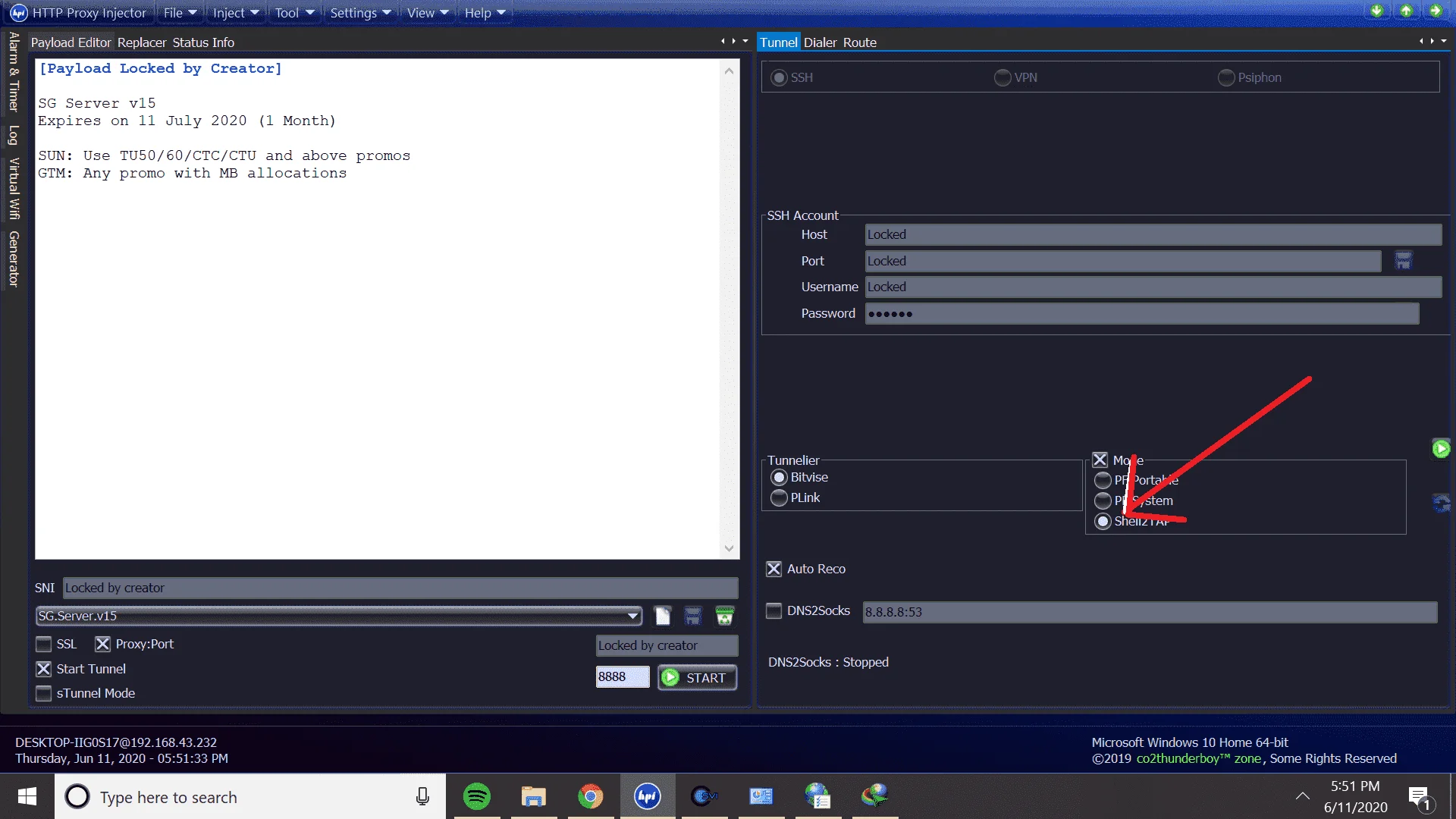This screenshot has width=1456, height=819.
Task: Open the Alarm & Timer side panel
Action: point(13,72)
